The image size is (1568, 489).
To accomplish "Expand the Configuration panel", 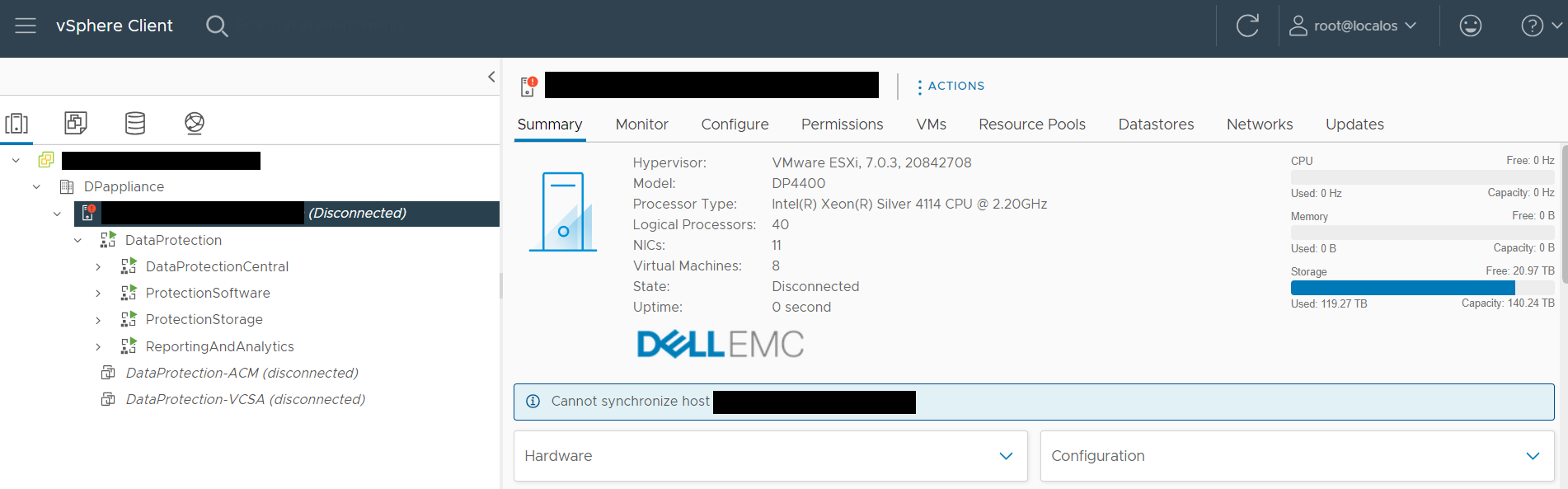I will click(x=1297, y=456).
